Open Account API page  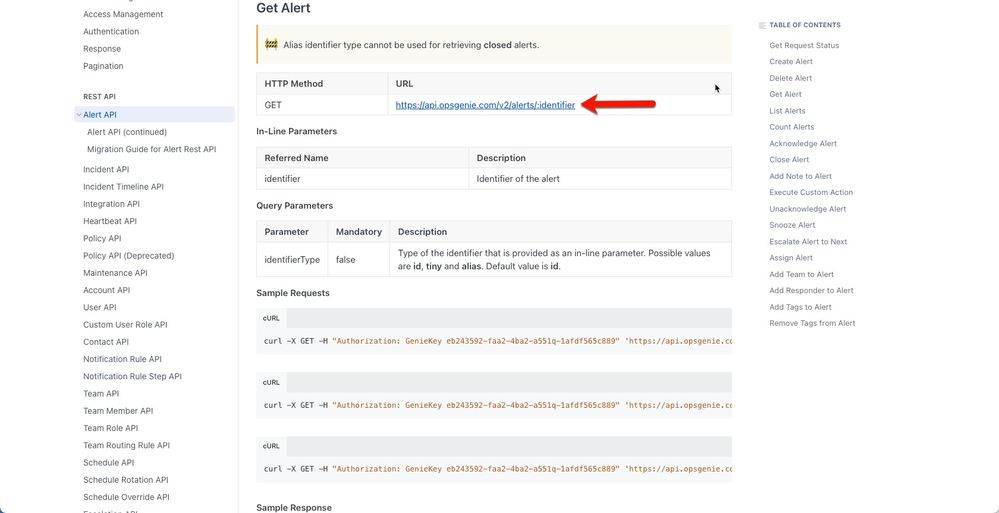click(106, 290)
